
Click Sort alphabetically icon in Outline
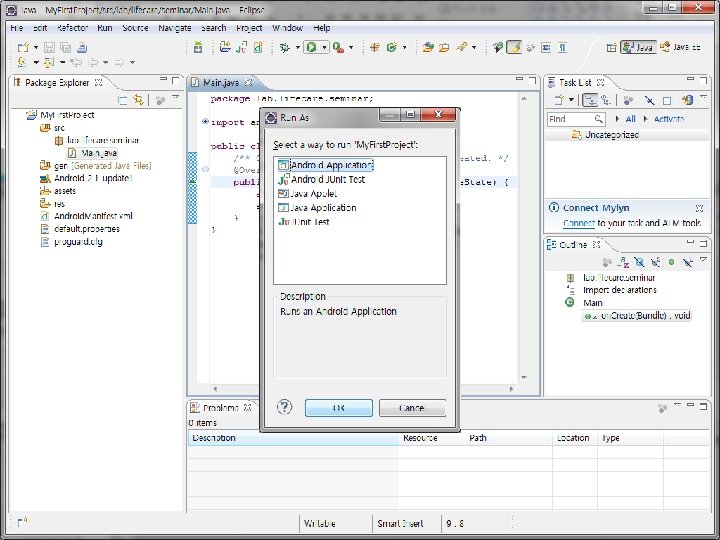point(623,262)
